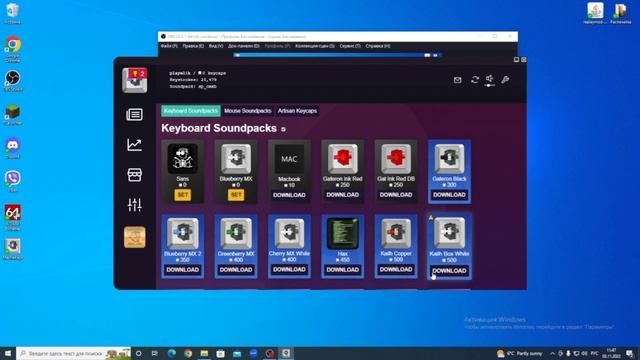640x360 pixels.
Task: Open the Minecraft block desktop shortcut
Action: (x=13, y=114)
